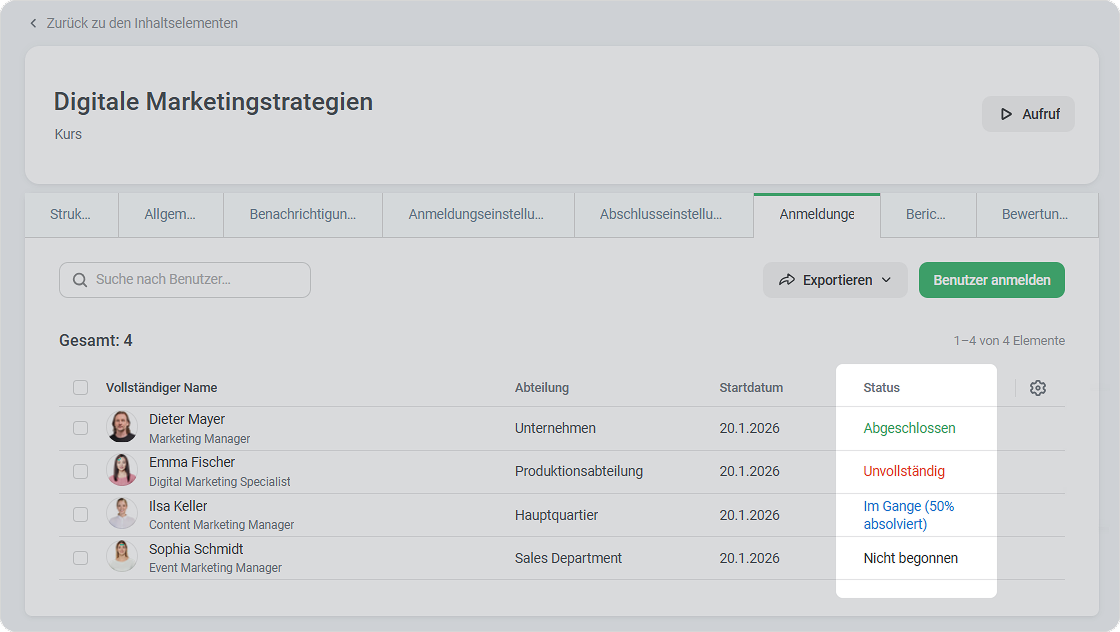Click the export share arrow icon
Viewport: 1120px width, 632px height.
point(786,280)
